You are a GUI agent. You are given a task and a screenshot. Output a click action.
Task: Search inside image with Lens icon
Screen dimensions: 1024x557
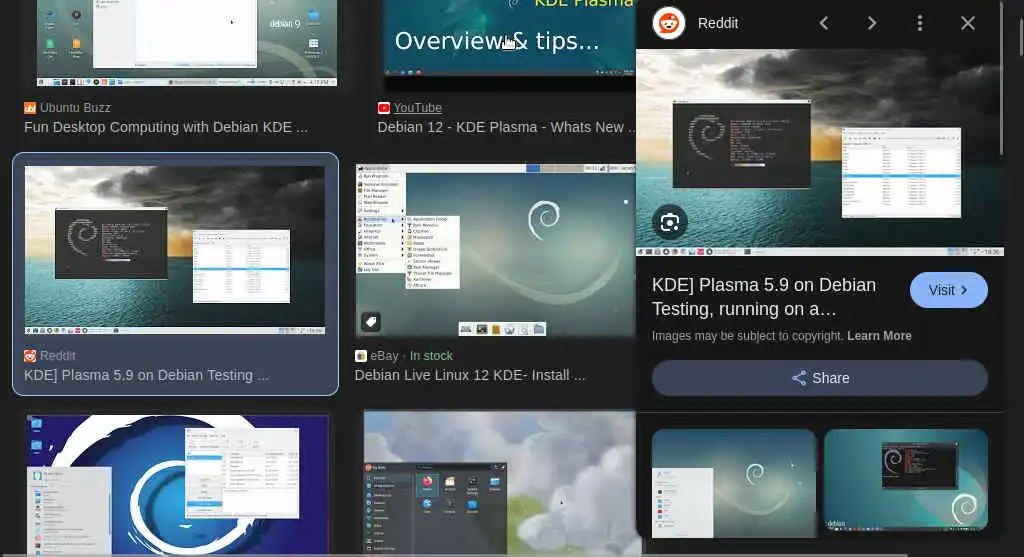(669, 223)
